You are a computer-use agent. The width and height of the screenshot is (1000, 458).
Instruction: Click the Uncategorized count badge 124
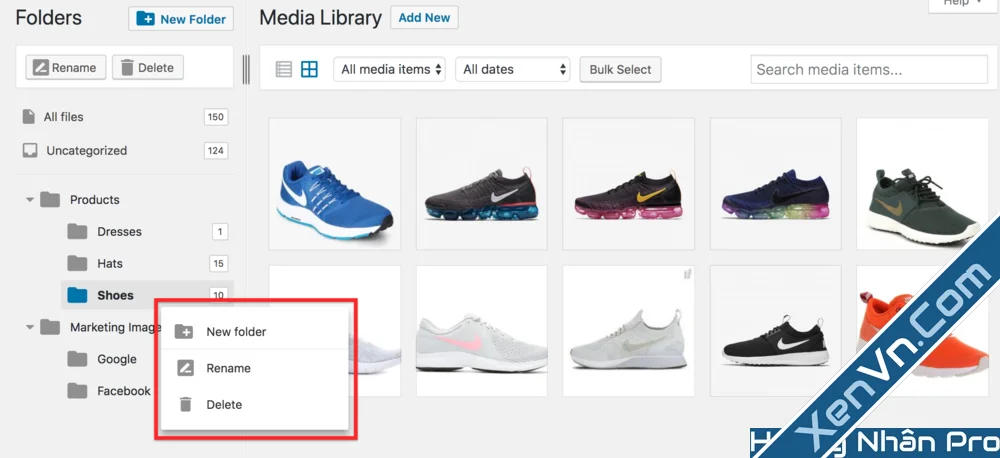pos(216,151)
